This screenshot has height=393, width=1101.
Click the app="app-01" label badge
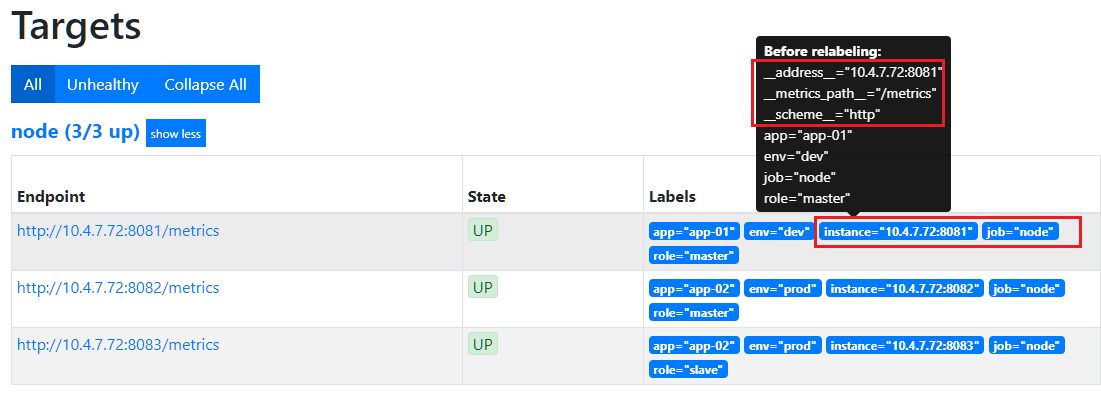(694, 232)
